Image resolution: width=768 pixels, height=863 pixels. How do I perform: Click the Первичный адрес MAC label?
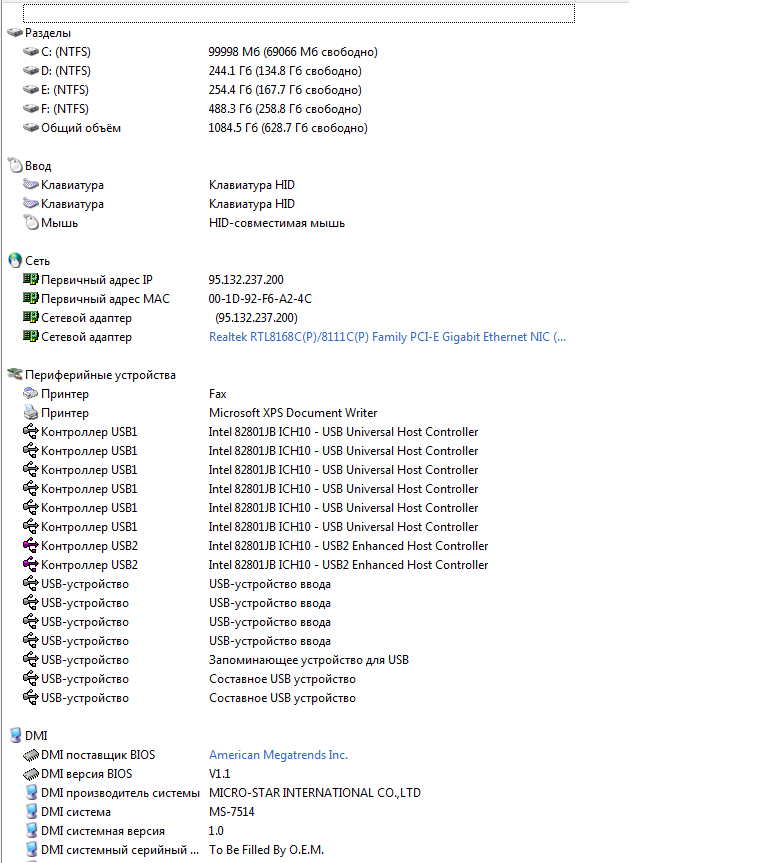click(x=106, y=299)
